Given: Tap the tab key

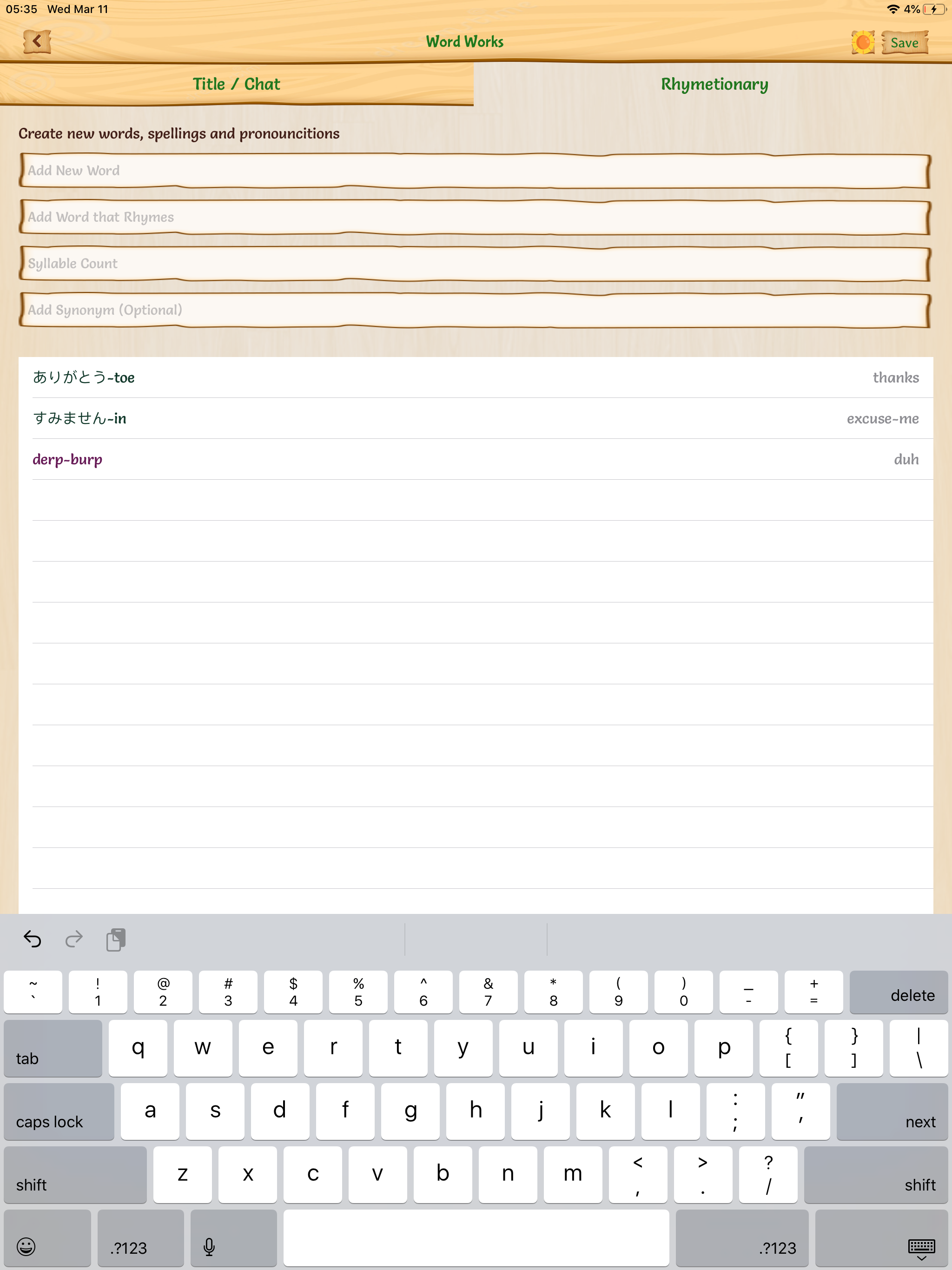Looking at the screenshot, I should [53, 1048].
